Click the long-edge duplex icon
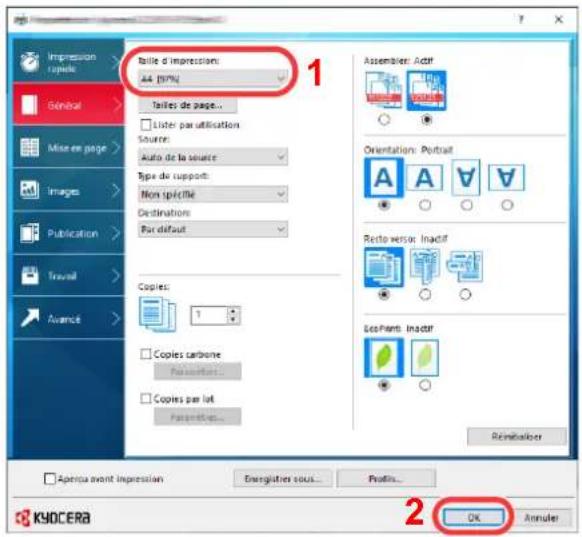Image resolution: width=582 pixels, height=537 pixels. (x=425, y=266)
